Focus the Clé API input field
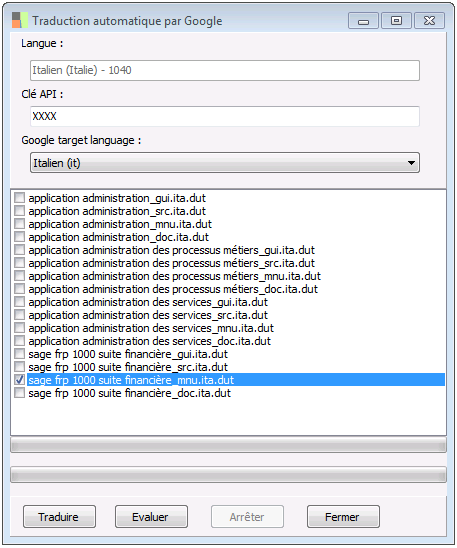Viewport: 457px width, 548px height. (225, 116)
